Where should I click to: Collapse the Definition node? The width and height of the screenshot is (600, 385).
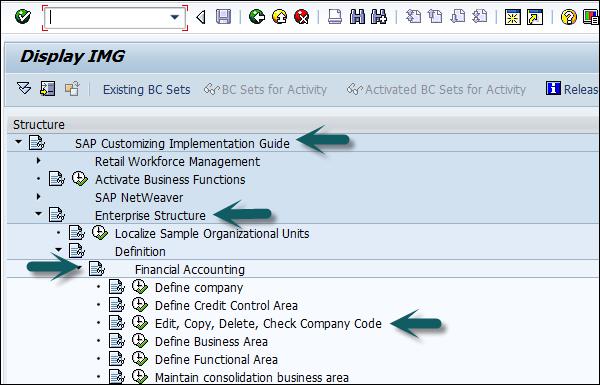click(x=58, y=250)
